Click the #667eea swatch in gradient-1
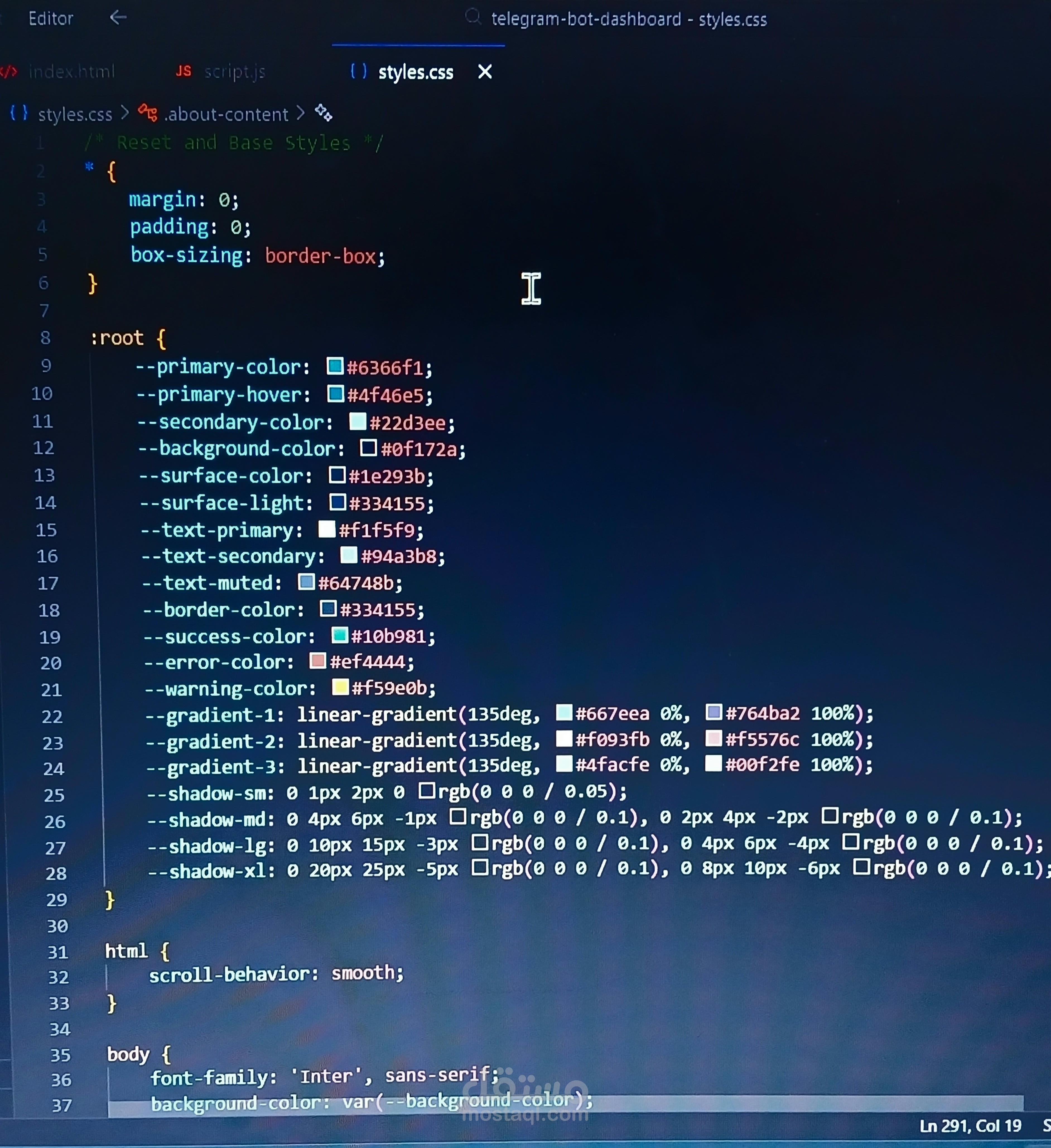 tap(564, 712)
